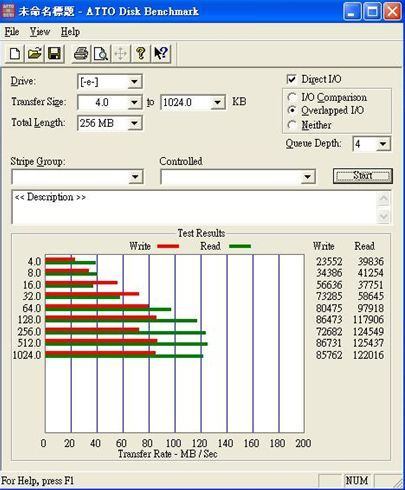This screenshot has width=405, height=490.
Task: Expand the Drive dropdown showing [-e-]
Action: [134, 82]
